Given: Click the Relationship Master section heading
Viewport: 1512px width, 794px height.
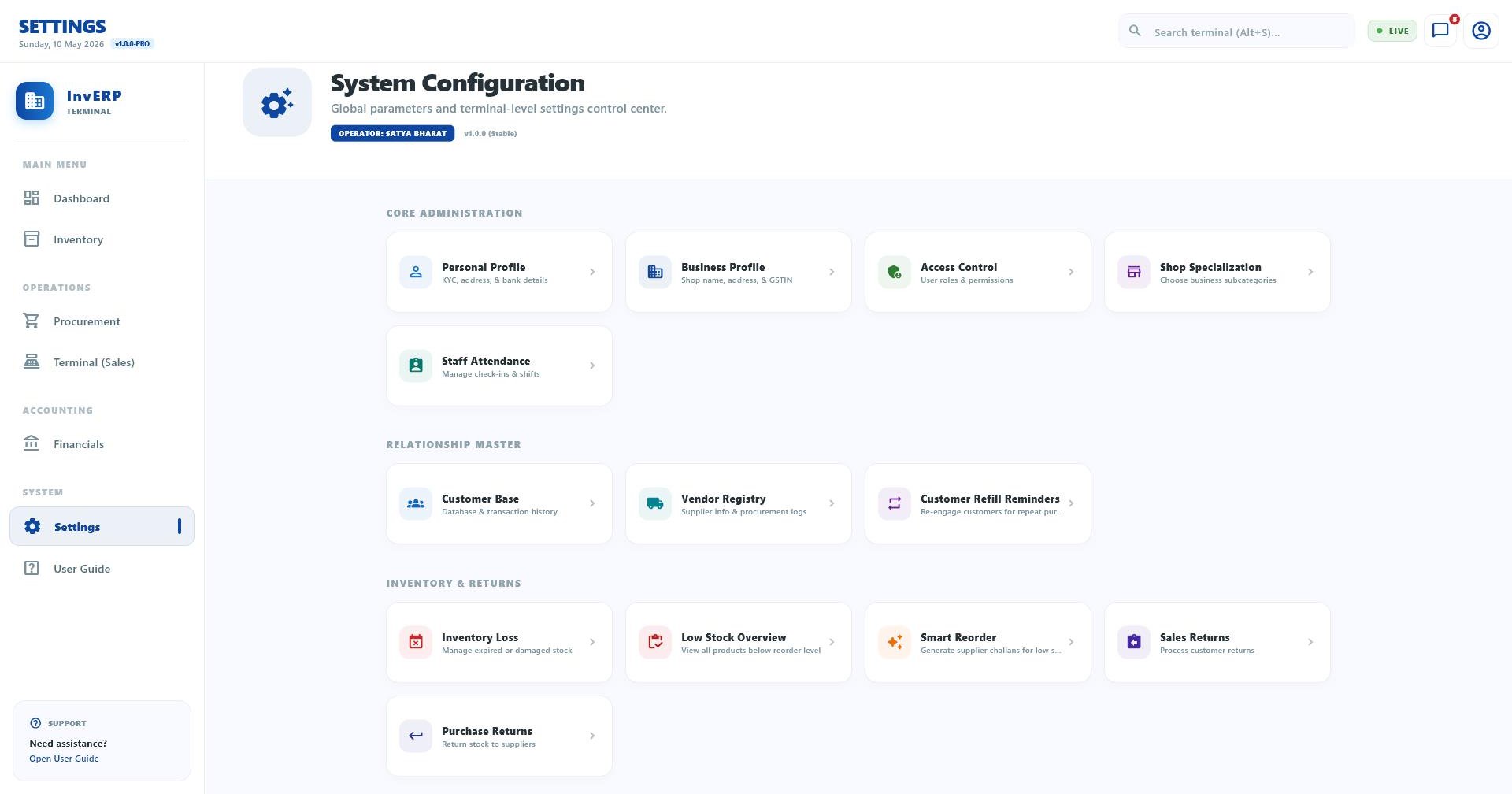Looking at the screenshot, I should pos(454,445).
